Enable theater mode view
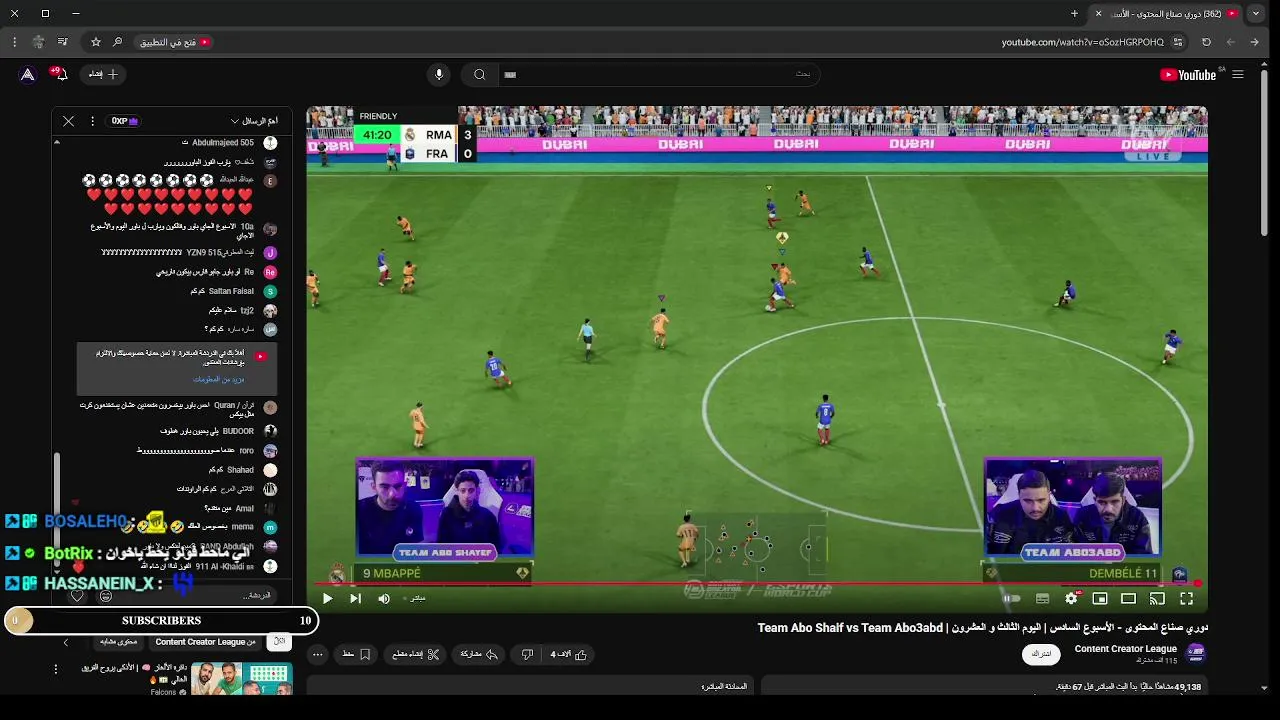This screenshot has height=720, width=1280. point(1128,599)
